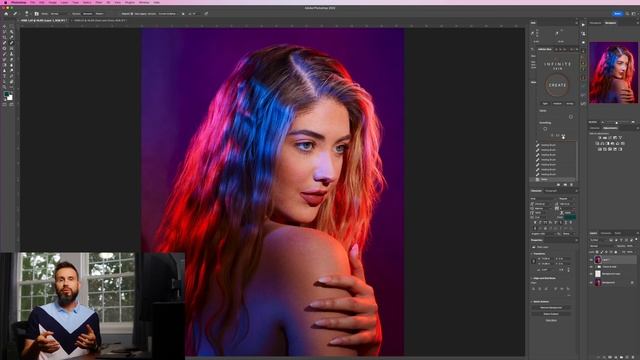Open the layer blend mode dropdown
Image resolution: width=640 pixels, height=360 pixels.
coord(602,246)
